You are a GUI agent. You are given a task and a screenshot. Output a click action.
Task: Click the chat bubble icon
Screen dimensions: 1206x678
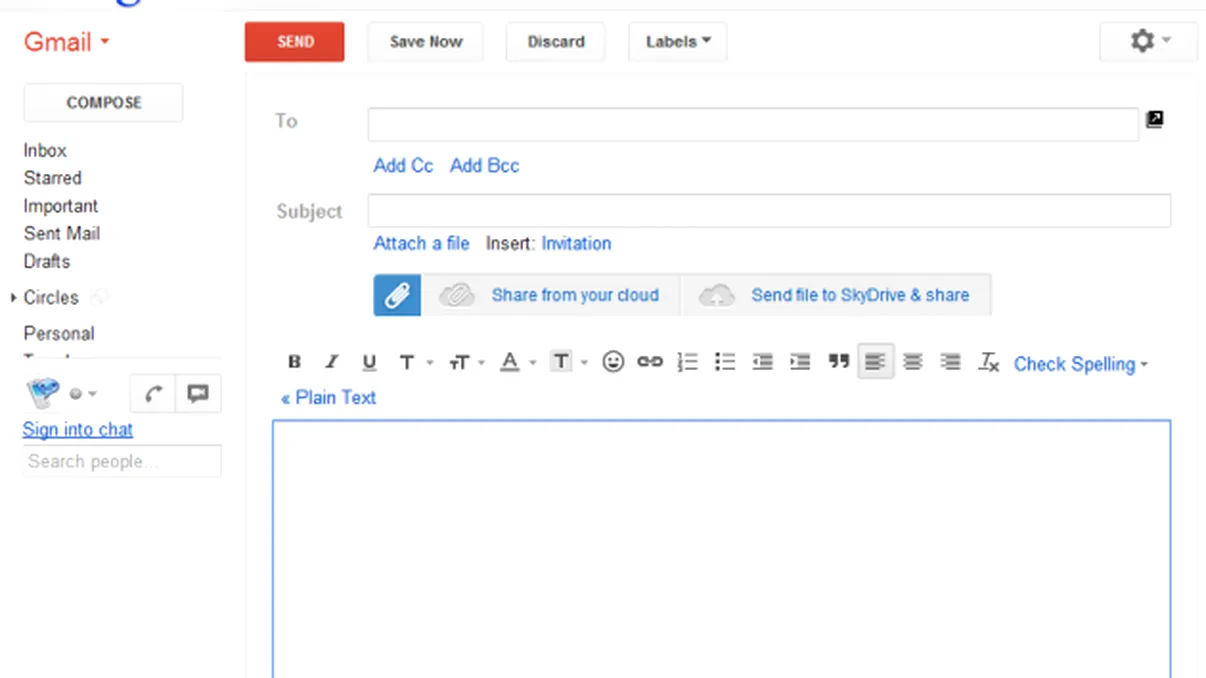tap(198, 394)
